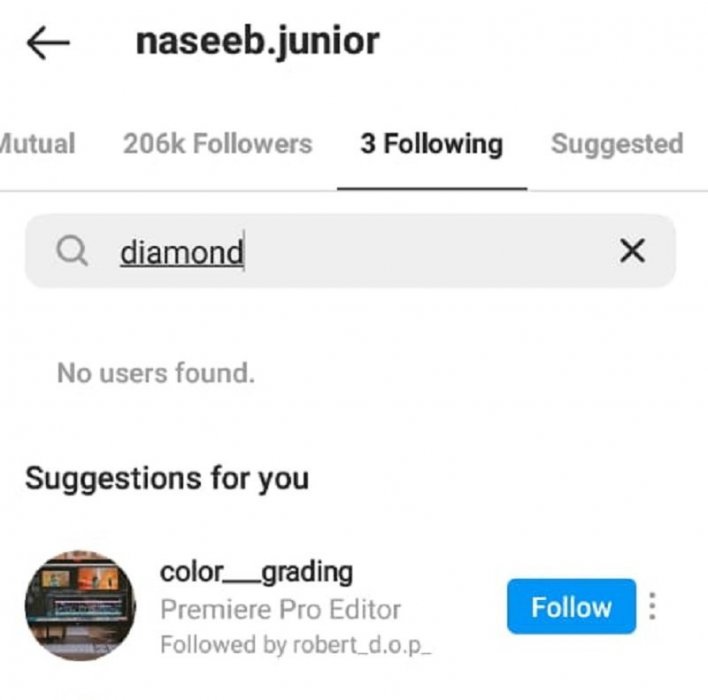The height and width of the screenshot is (700, 708).
Task: Follow the color___grading account
Action: (570, 606)
